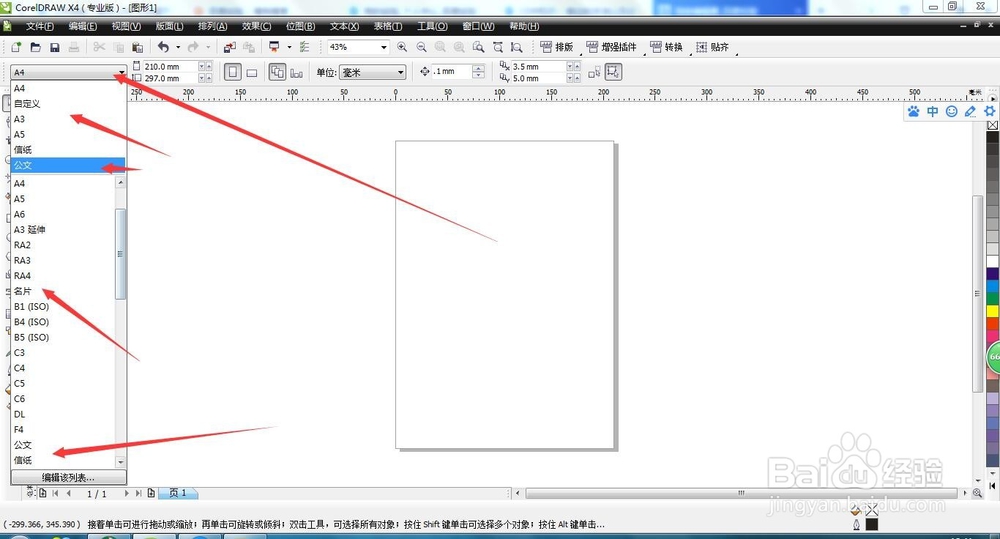Click the 编辑该列表... button

[68, 477]
